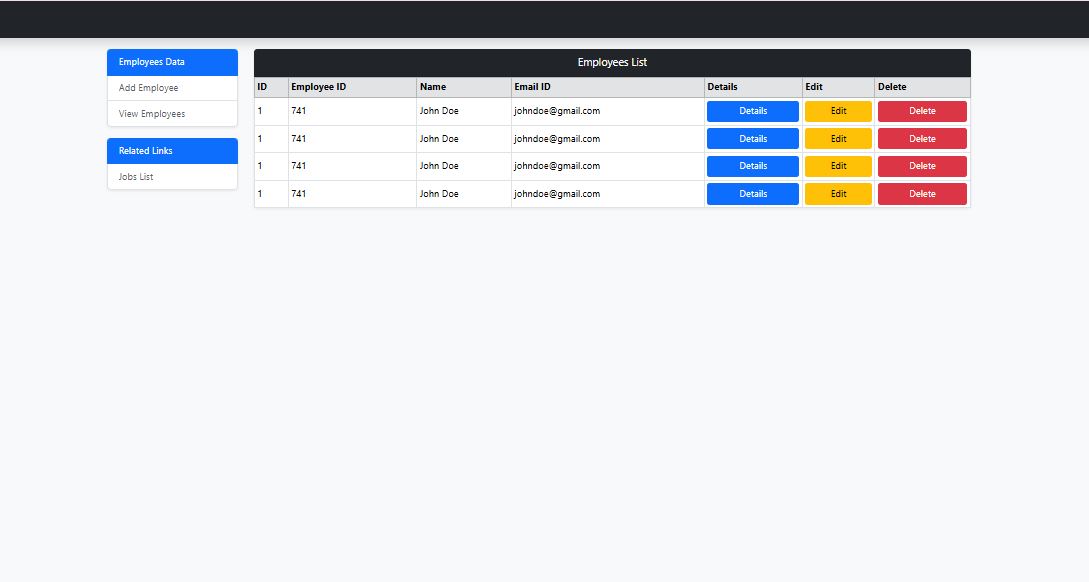Edit the last employee record
Screen dimensions: 1089x582
(838, 193)
